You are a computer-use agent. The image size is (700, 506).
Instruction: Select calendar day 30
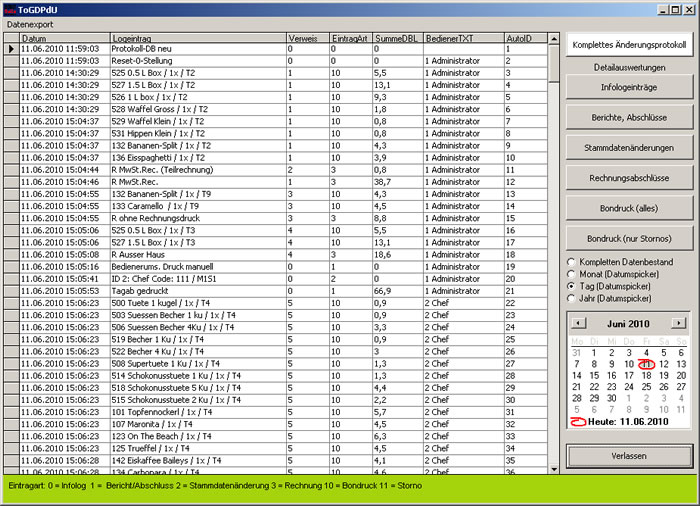[611, 398]
